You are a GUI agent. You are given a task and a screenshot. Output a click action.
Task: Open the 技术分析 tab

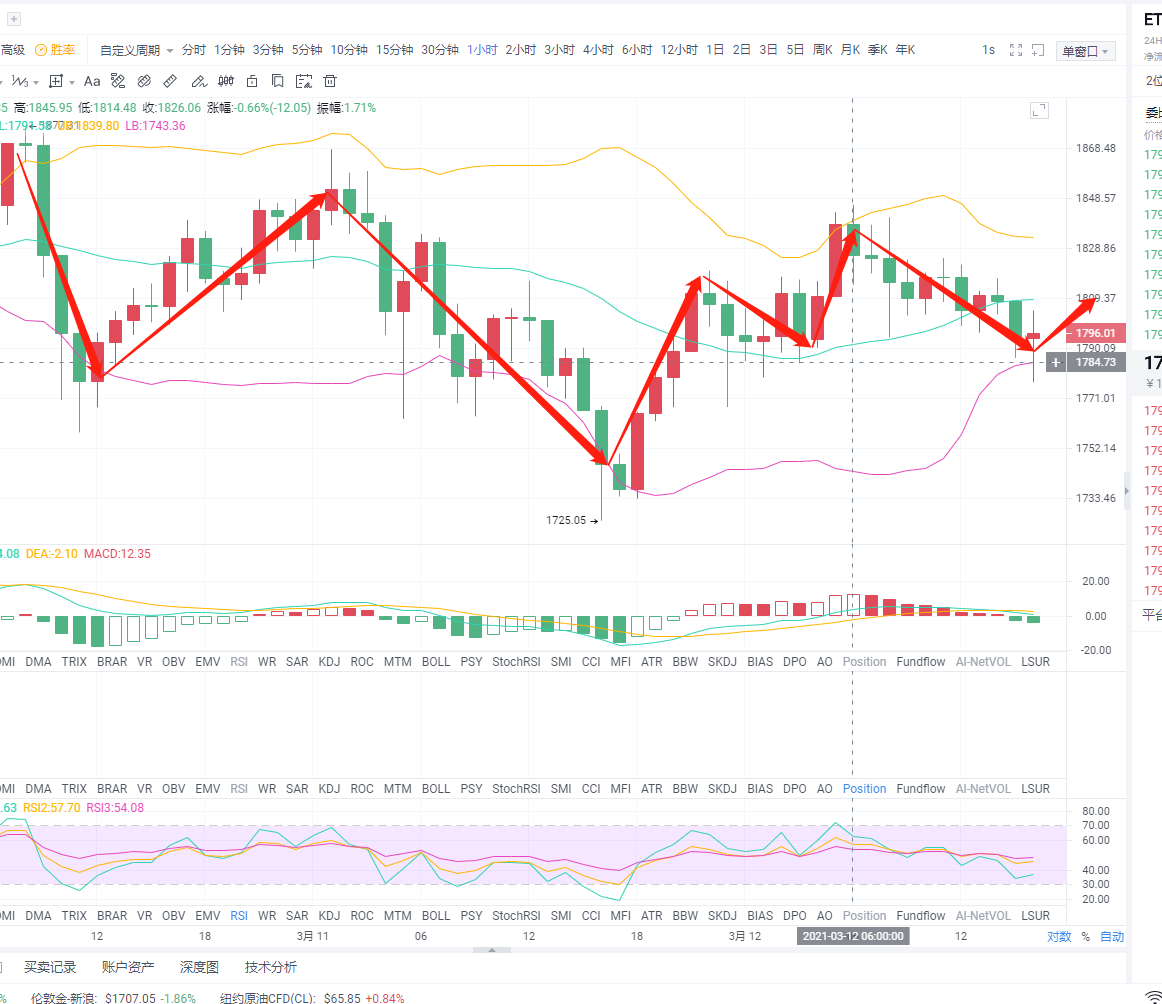click(270, 967)
